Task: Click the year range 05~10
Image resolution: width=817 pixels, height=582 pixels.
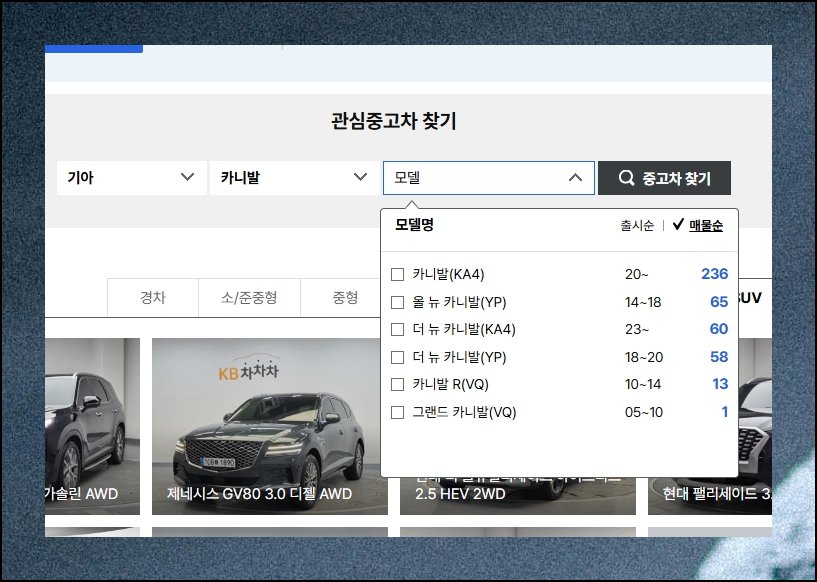Action: tap(644, 413)
